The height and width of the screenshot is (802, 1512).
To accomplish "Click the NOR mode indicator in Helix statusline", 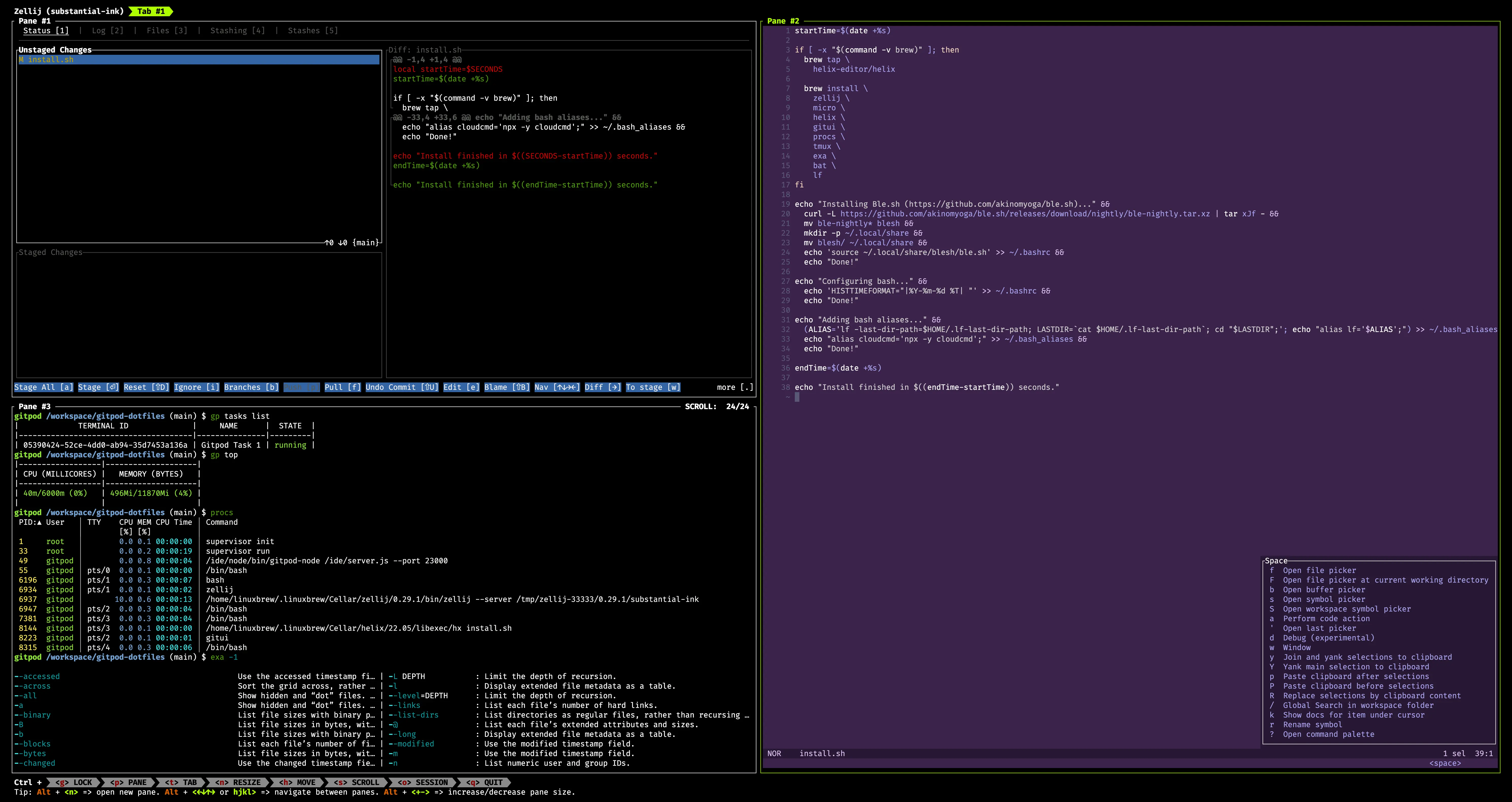I will 774,753.
